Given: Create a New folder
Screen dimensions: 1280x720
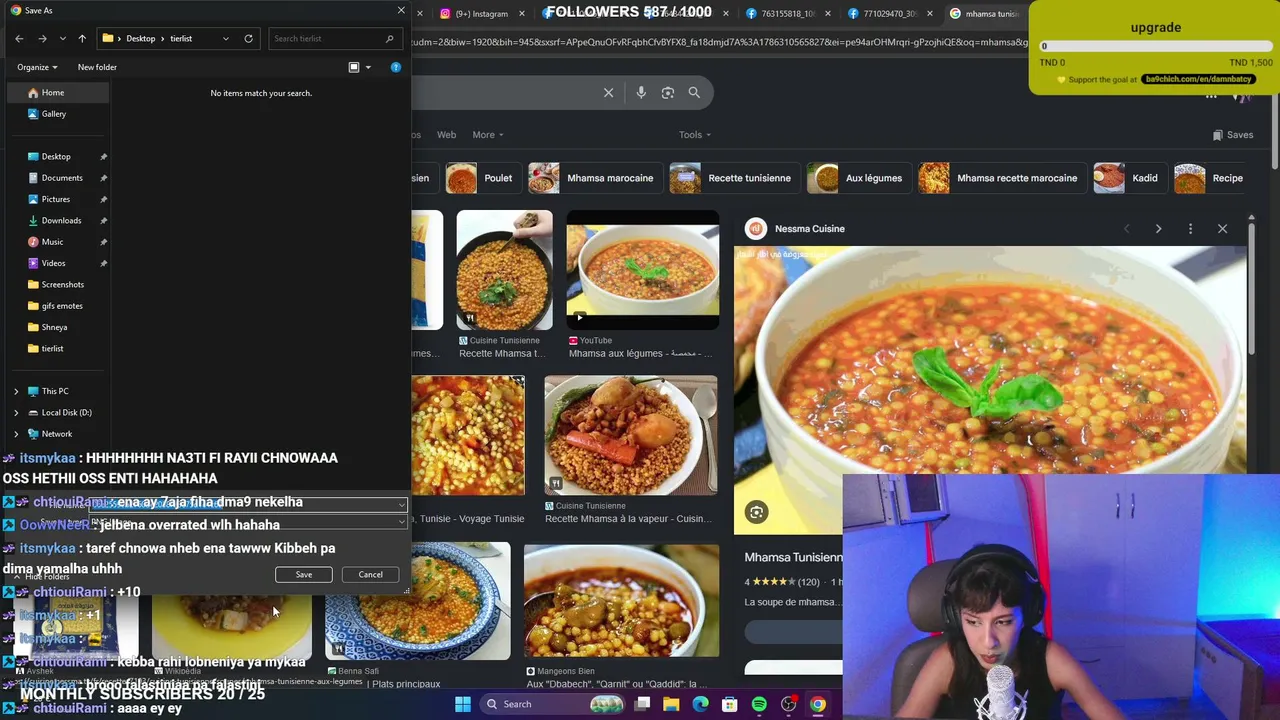Looking at the screenshot, I should (x=97, y=67).
